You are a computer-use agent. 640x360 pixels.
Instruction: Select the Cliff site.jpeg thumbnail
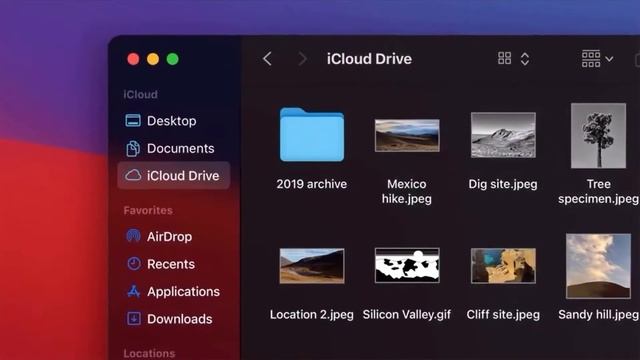503,265
